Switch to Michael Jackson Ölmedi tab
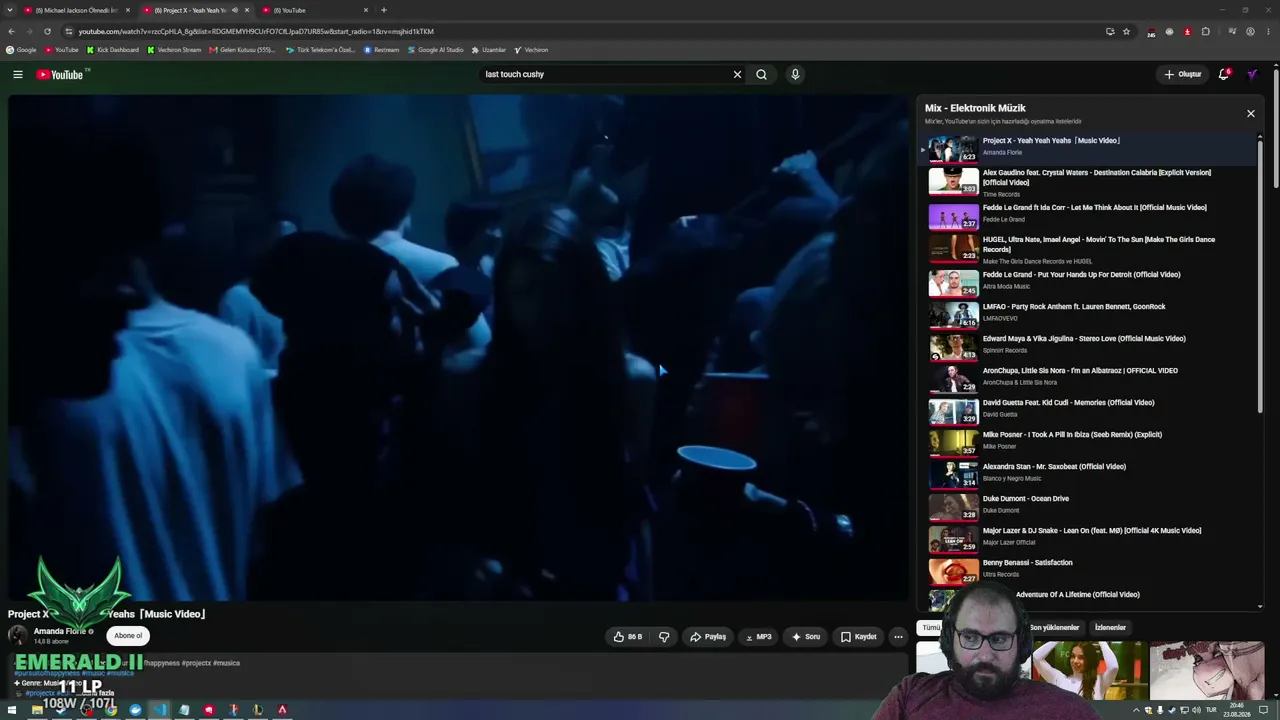Screen dimensions: 1280x720 pos(76,10)
